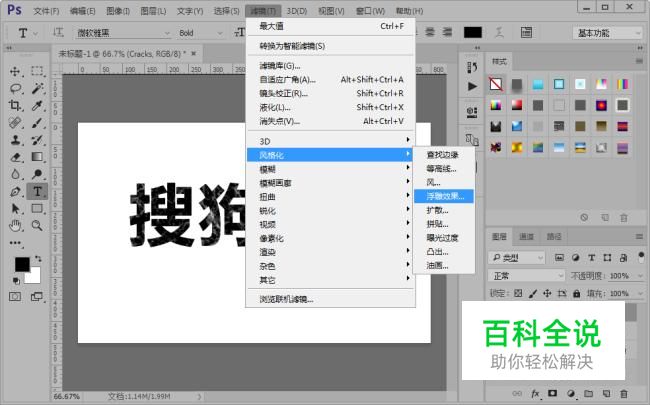The height and width of the screenshot is (405, 650).
Task: Select the Dodge tool
Action: [x=37, y=174]
